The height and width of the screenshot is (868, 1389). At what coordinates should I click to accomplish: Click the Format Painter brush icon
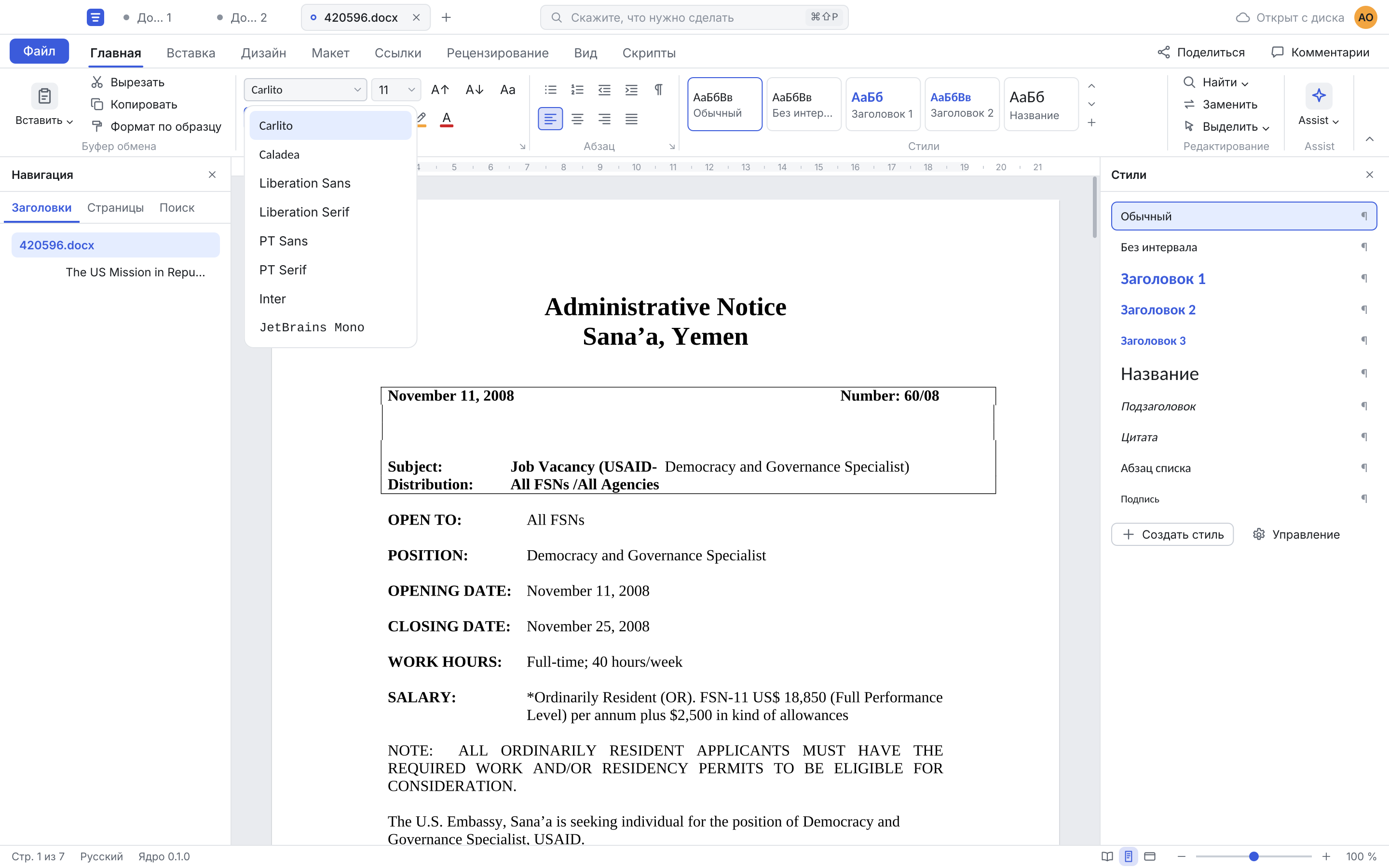(x=97, y=126)
